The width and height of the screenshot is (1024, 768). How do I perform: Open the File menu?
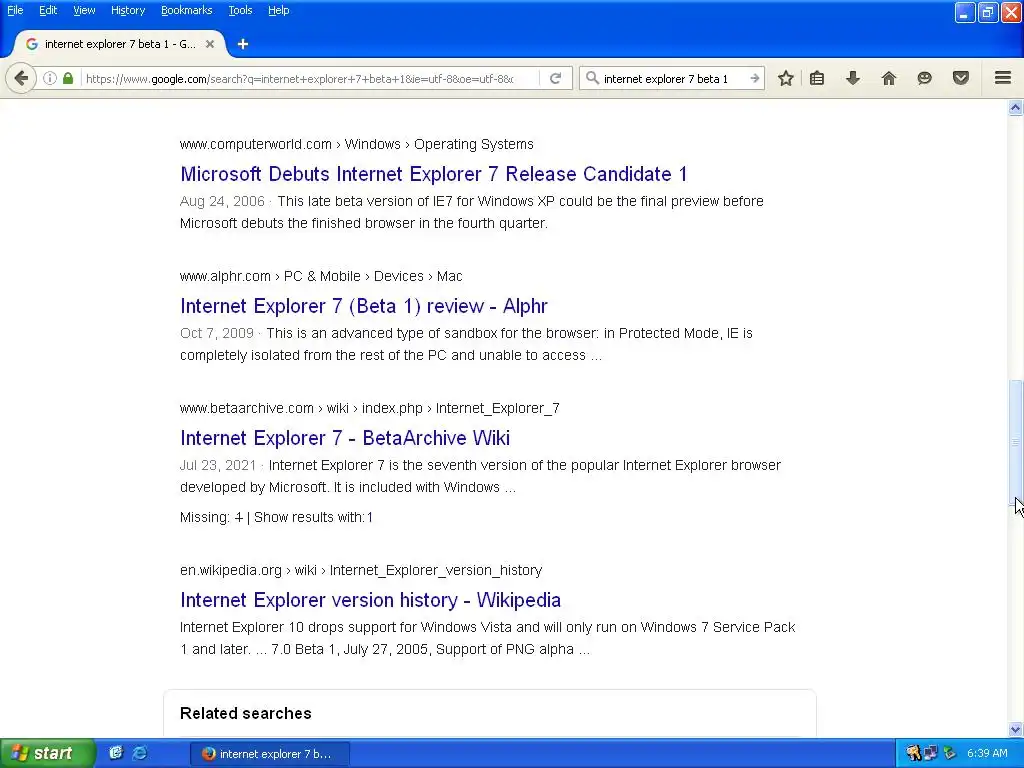click(15, 10)
